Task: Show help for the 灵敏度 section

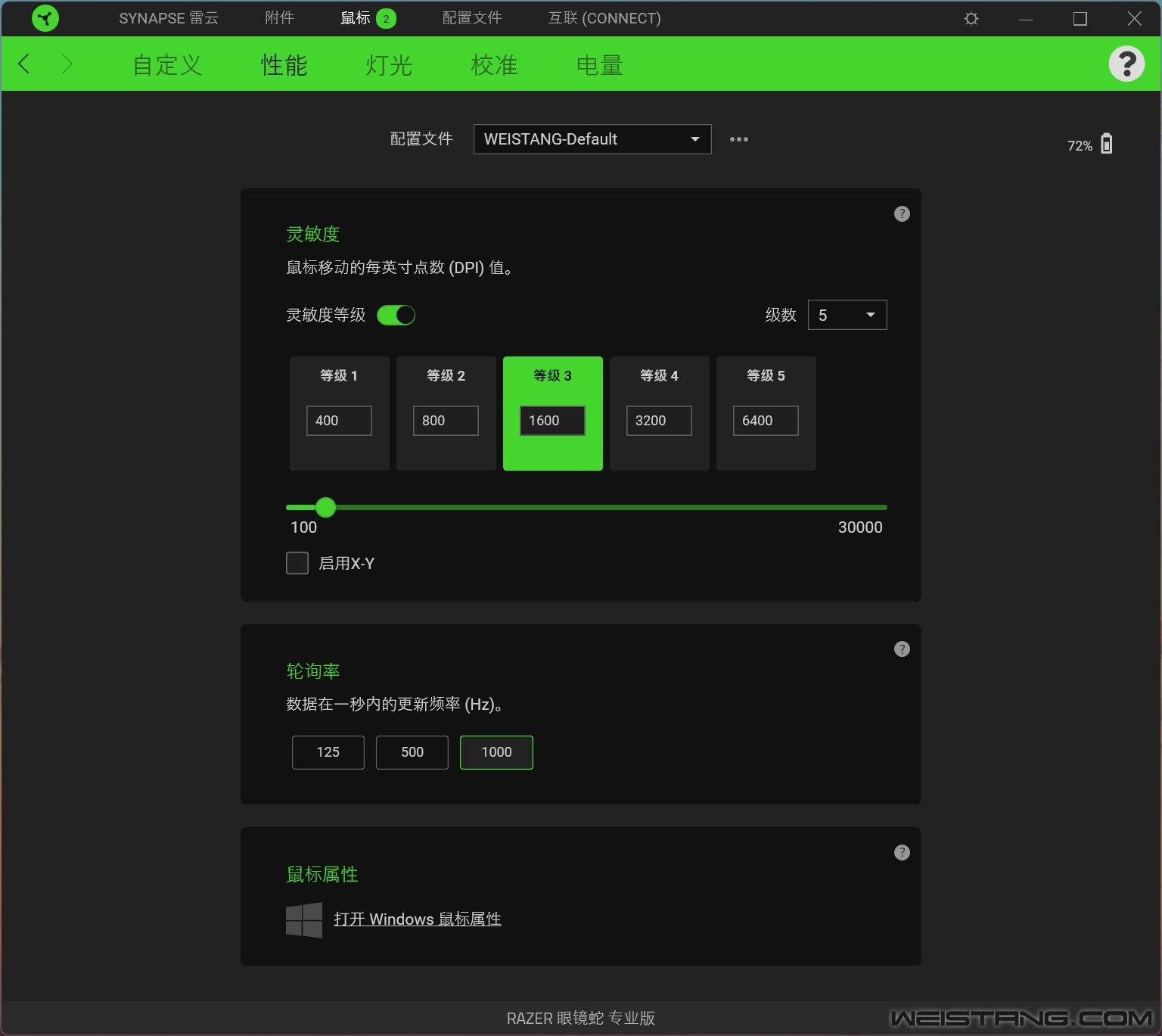Action: [902, 213]
